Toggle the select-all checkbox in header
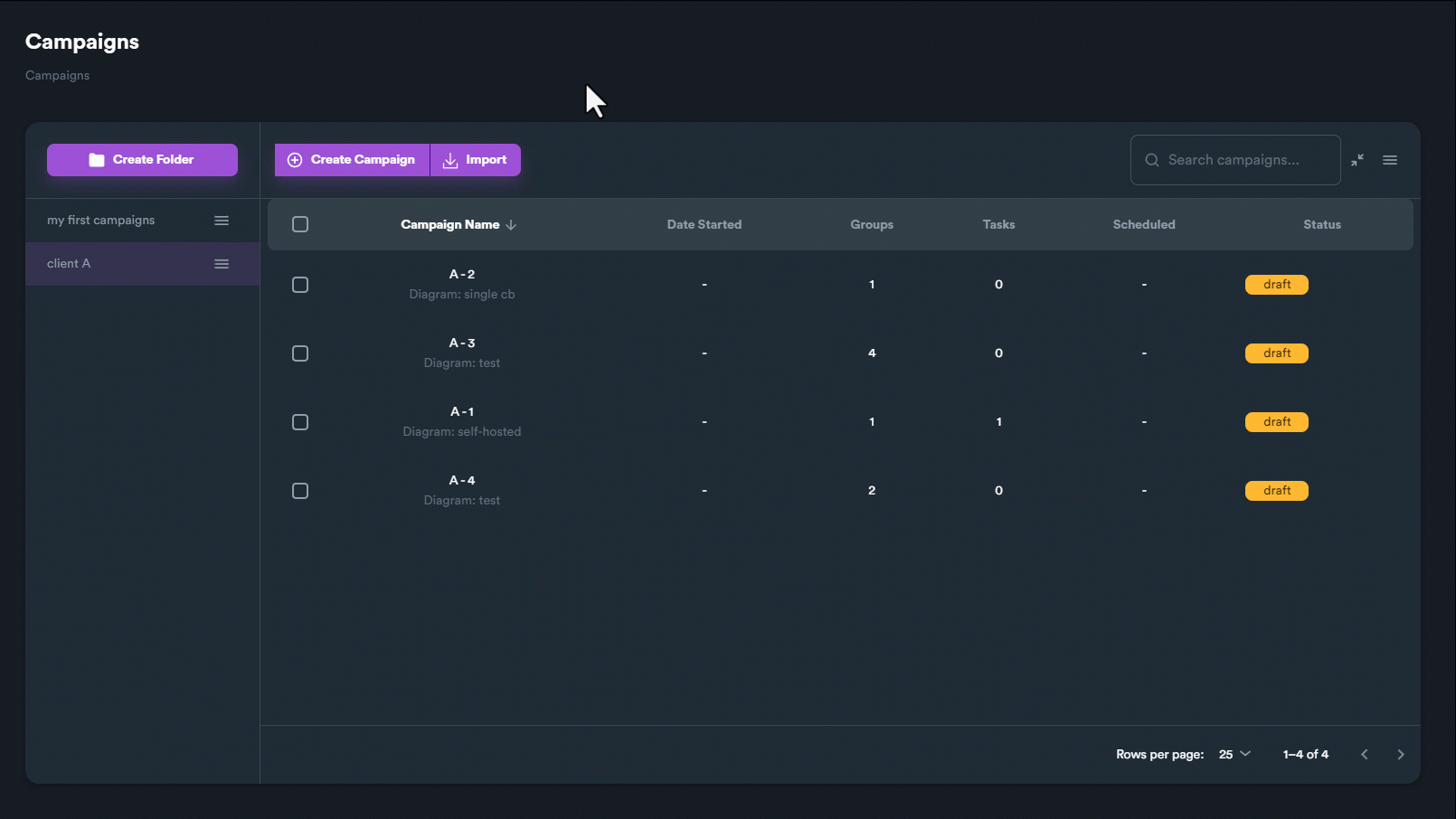This screenshot has width=1456, height=819. (x=300, y=224)
